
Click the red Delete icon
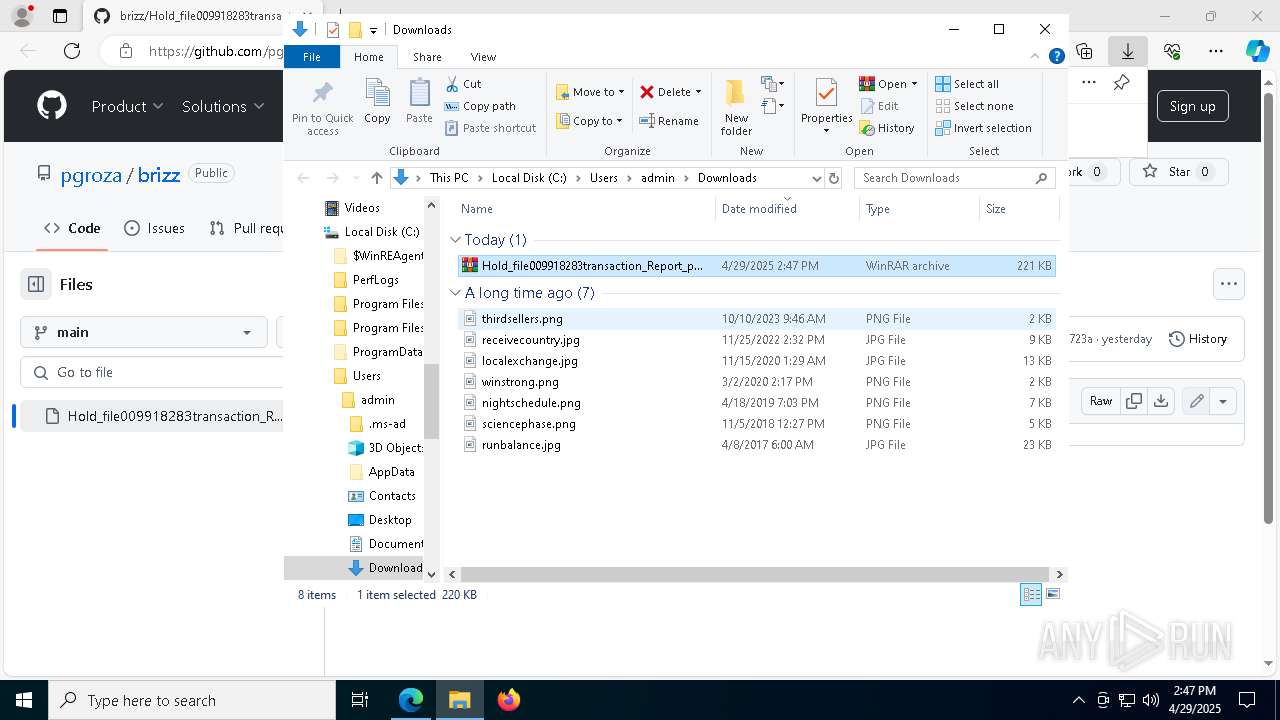[647, 92]
